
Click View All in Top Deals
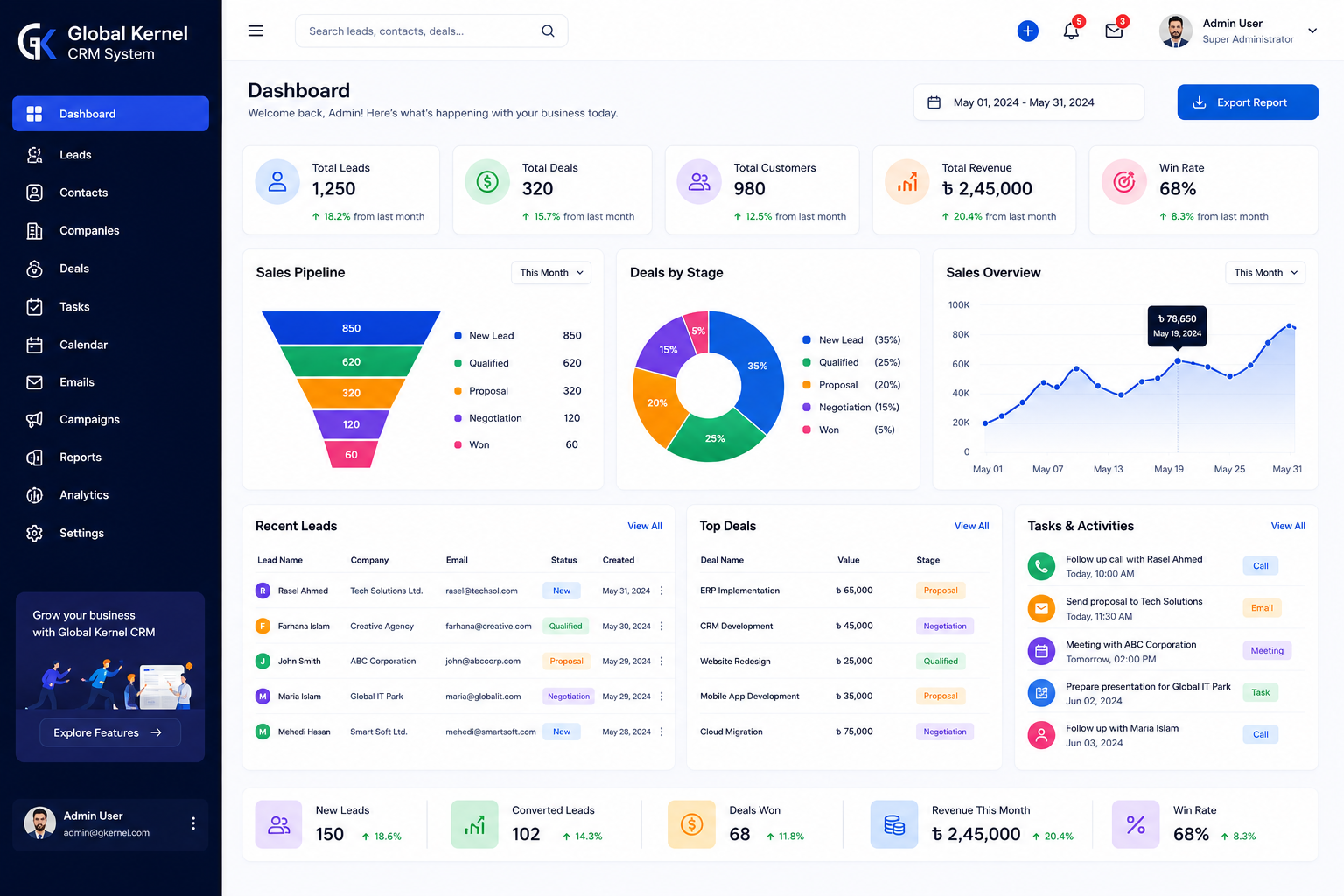(x=972, y=526)
